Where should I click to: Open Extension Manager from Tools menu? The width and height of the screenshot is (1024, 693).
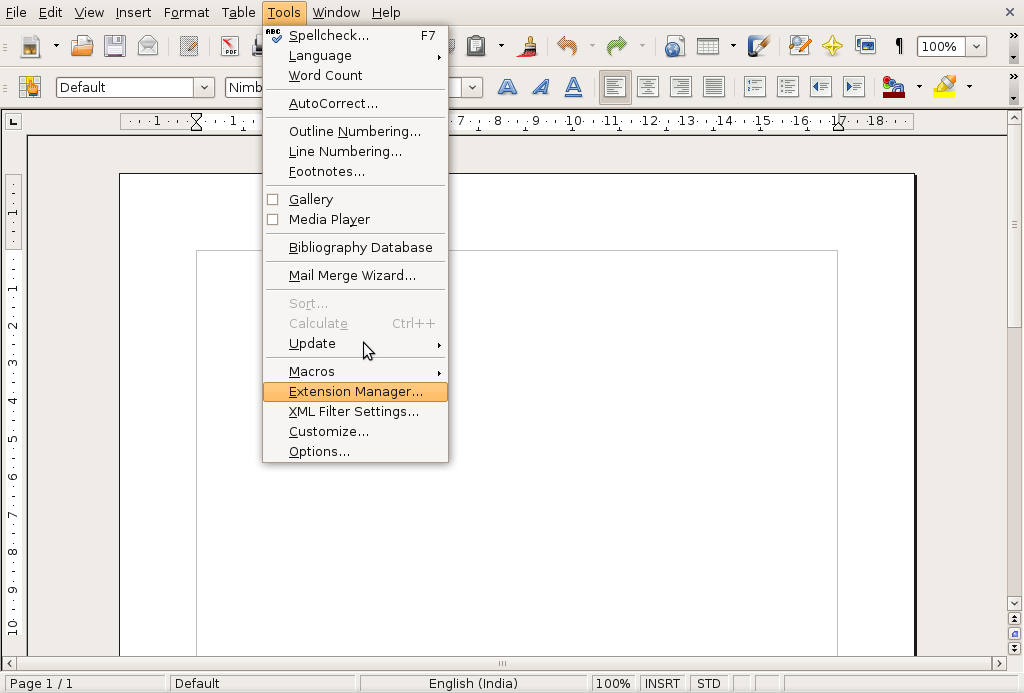tap(355, 392)
